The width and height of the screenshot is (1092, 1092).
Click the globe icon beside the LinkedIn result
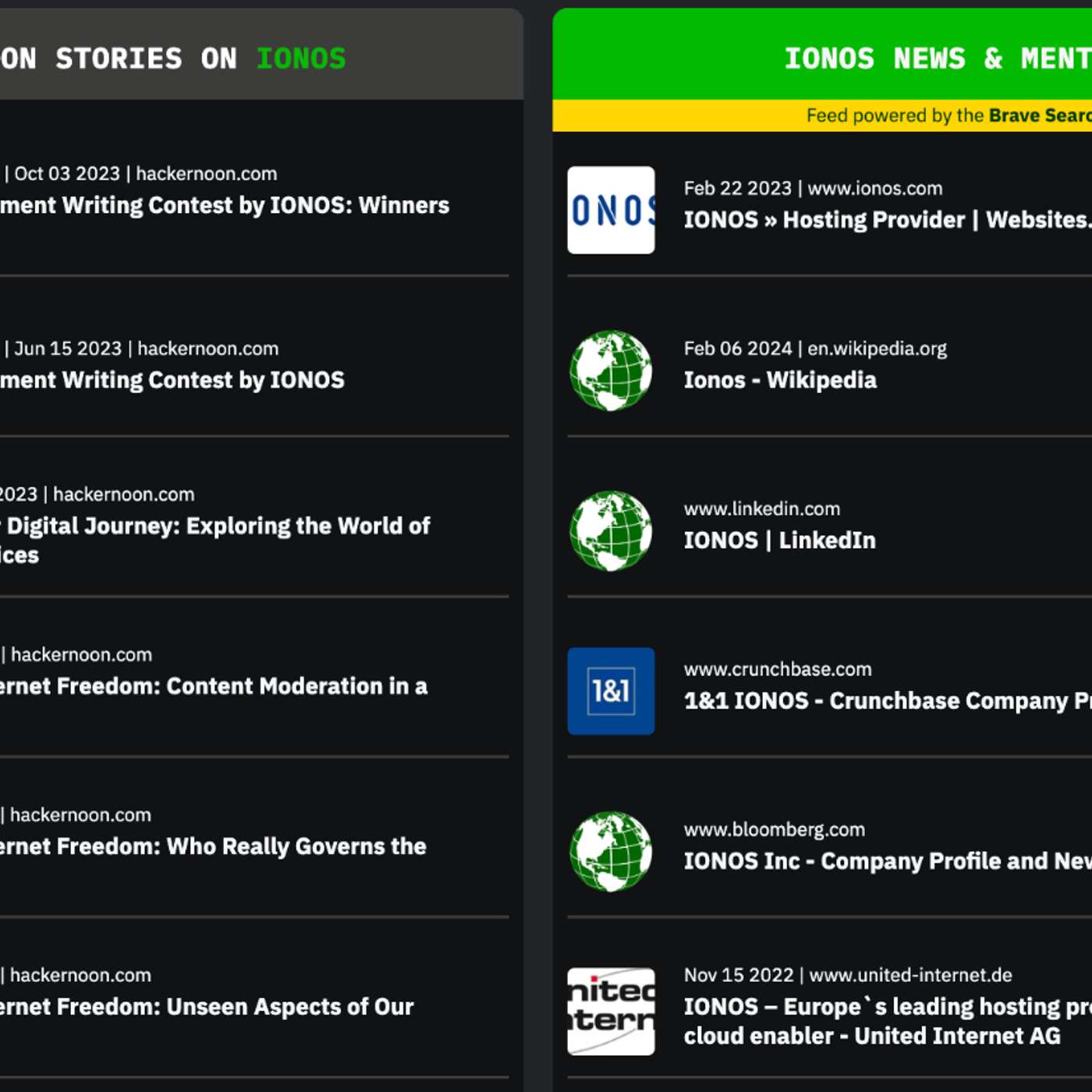611,529
